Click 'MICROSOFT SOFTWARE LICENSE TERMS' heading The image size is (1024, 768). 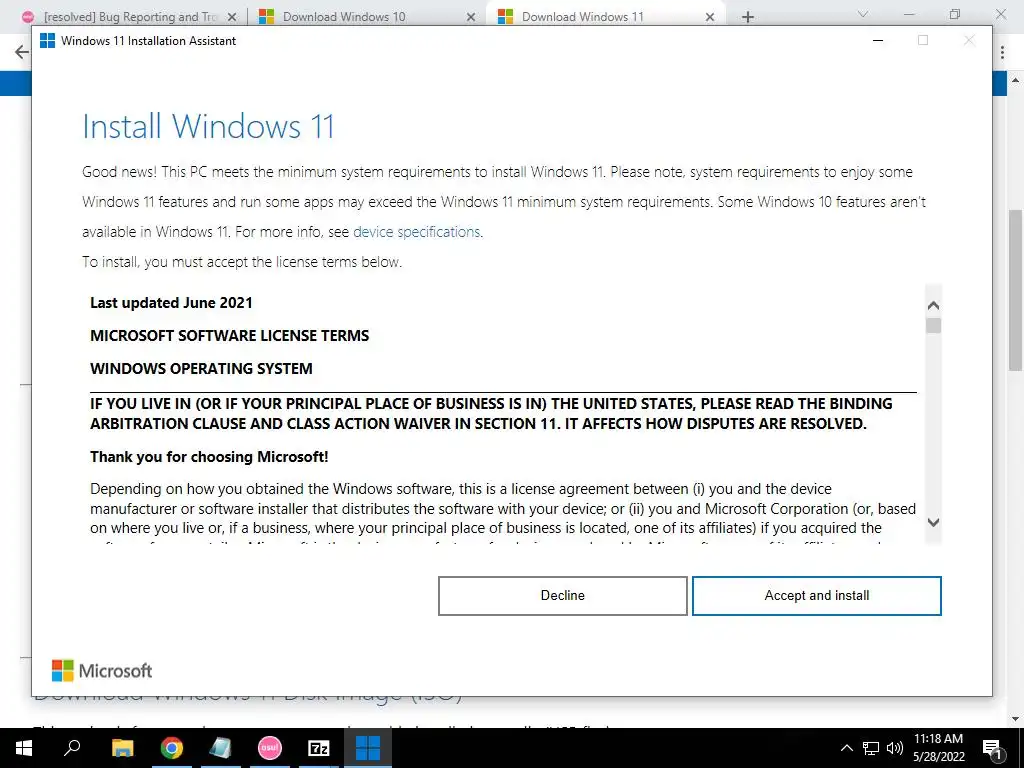229,336
